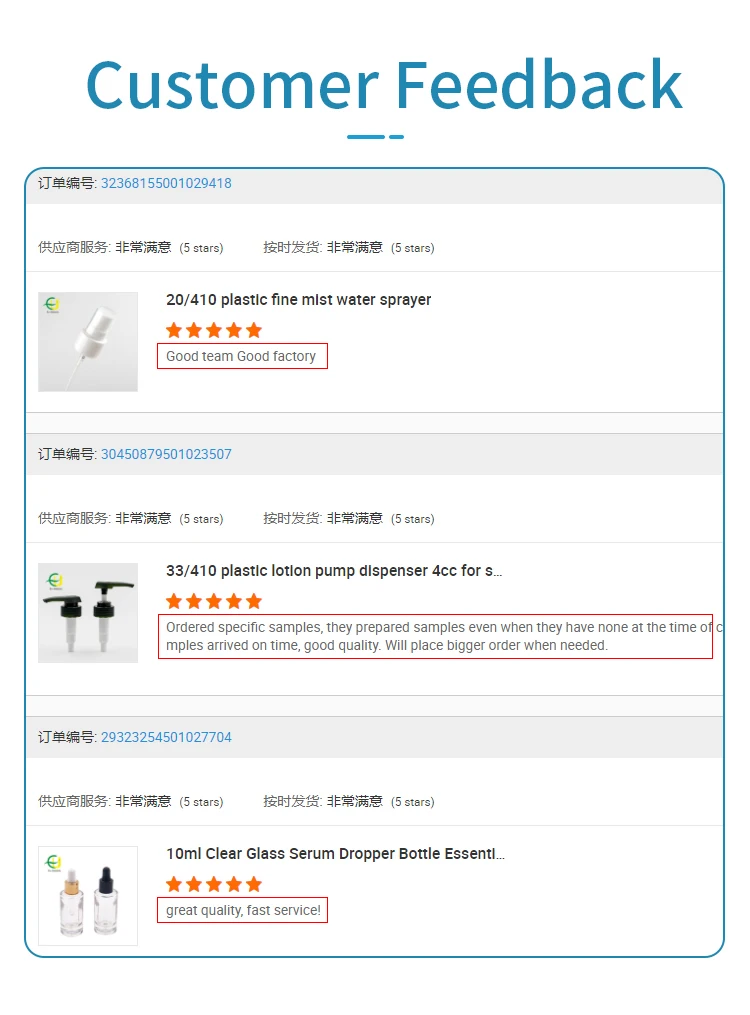Open order number 30450879501023507 link
The height and width of the screenshot is (1015, 750).
coord(166,454)
